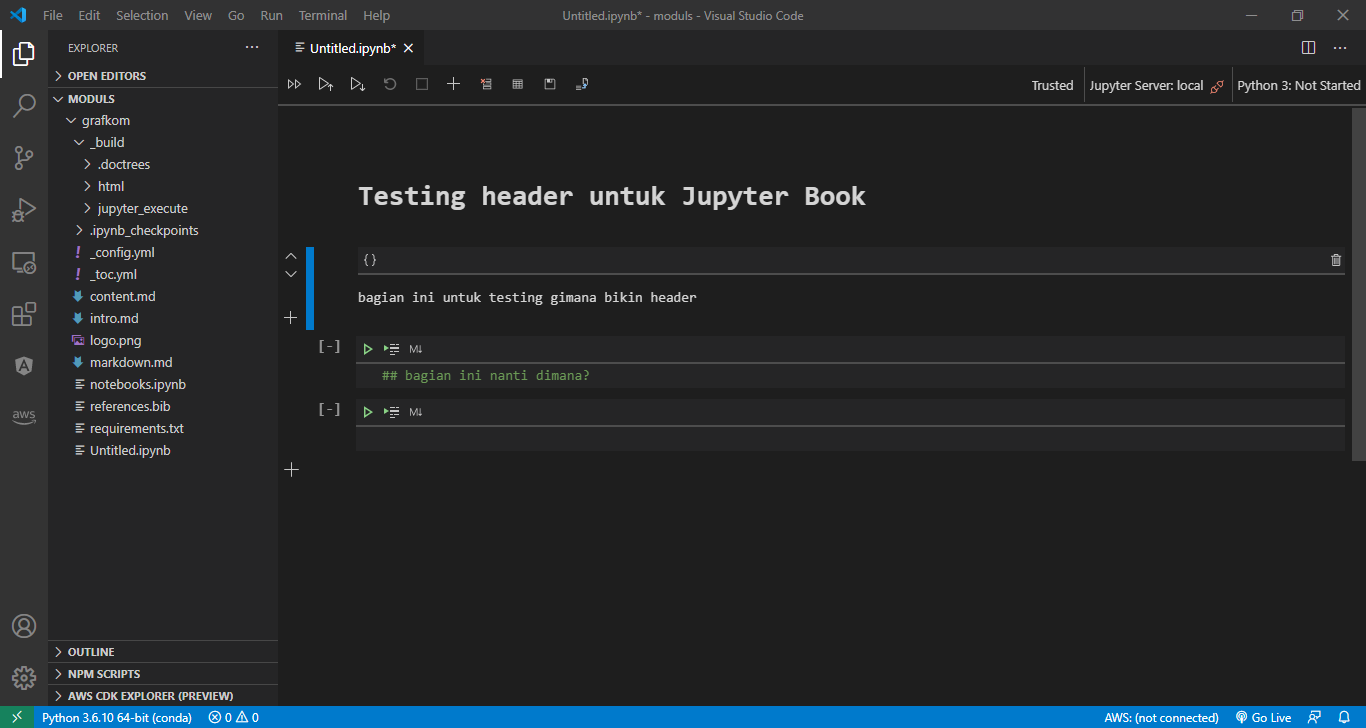Open the Accounts icon in the activity bar
This screenshot has height=728, width=1366.
tap(24, 626)
